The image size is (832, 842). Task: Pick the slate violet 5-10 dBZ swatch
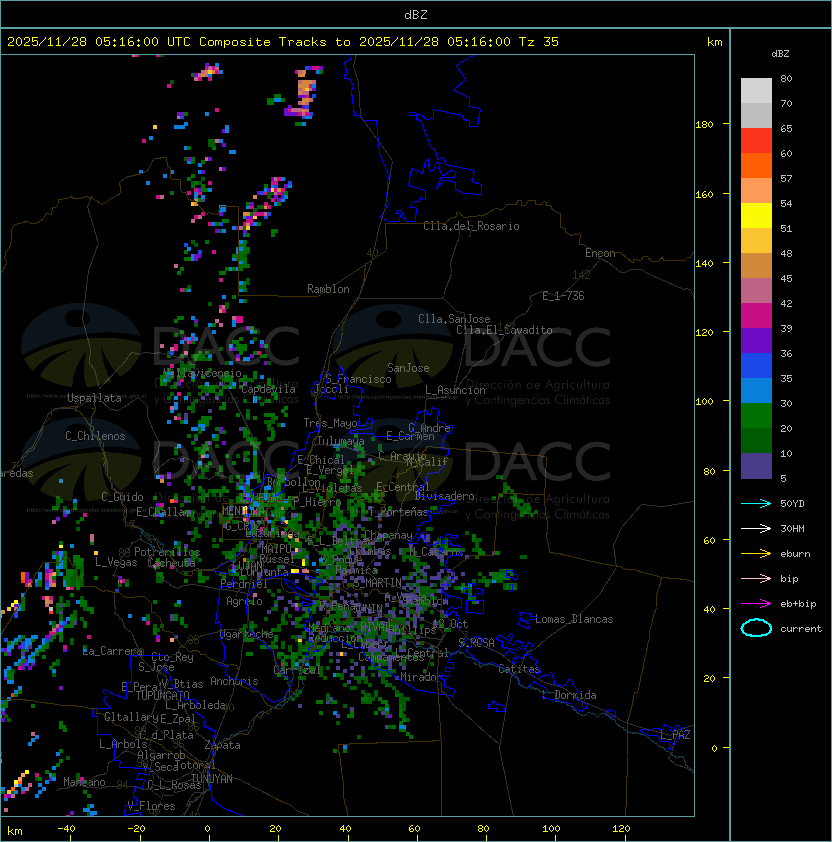[x=756, y=466]
